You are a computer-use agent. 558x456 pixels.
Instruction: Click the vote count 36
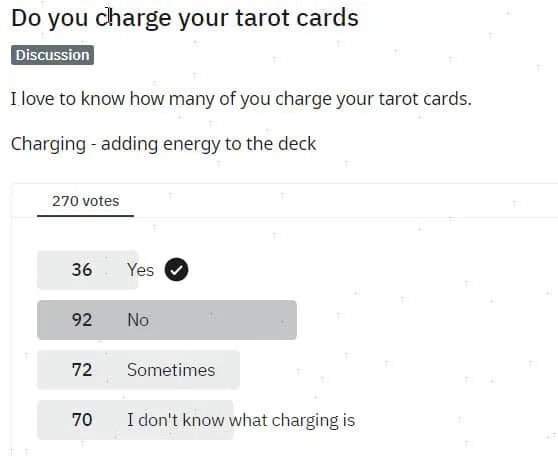tap(82, 269)
